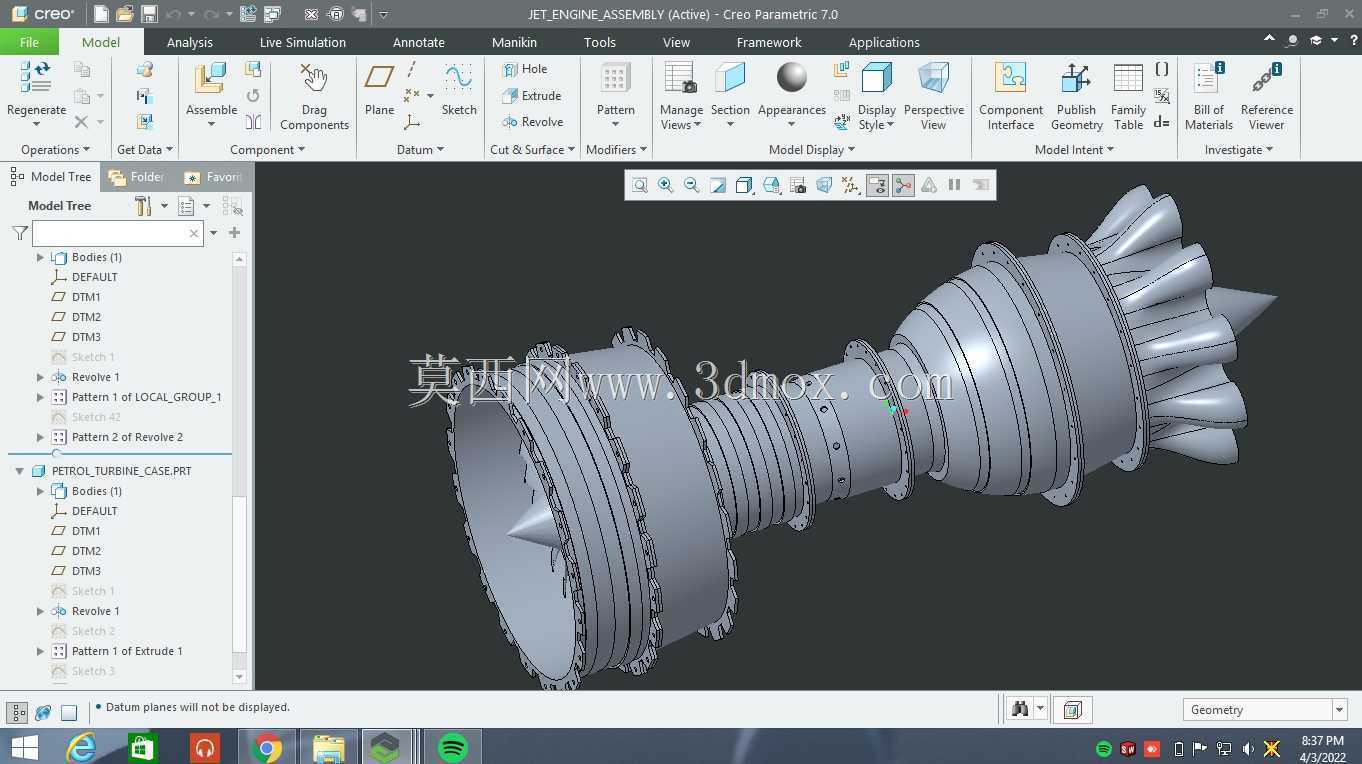
Task: Click model tree settings hammer icon
Action: pos(143,206)
